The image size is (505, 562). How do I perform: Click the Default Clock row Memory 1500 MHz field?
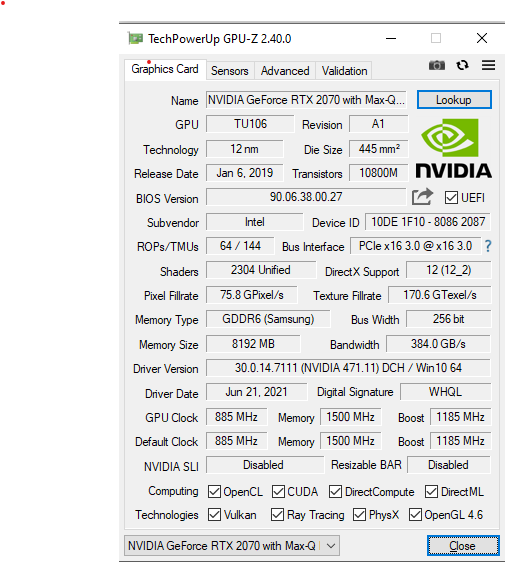click(x=351, y=441)
